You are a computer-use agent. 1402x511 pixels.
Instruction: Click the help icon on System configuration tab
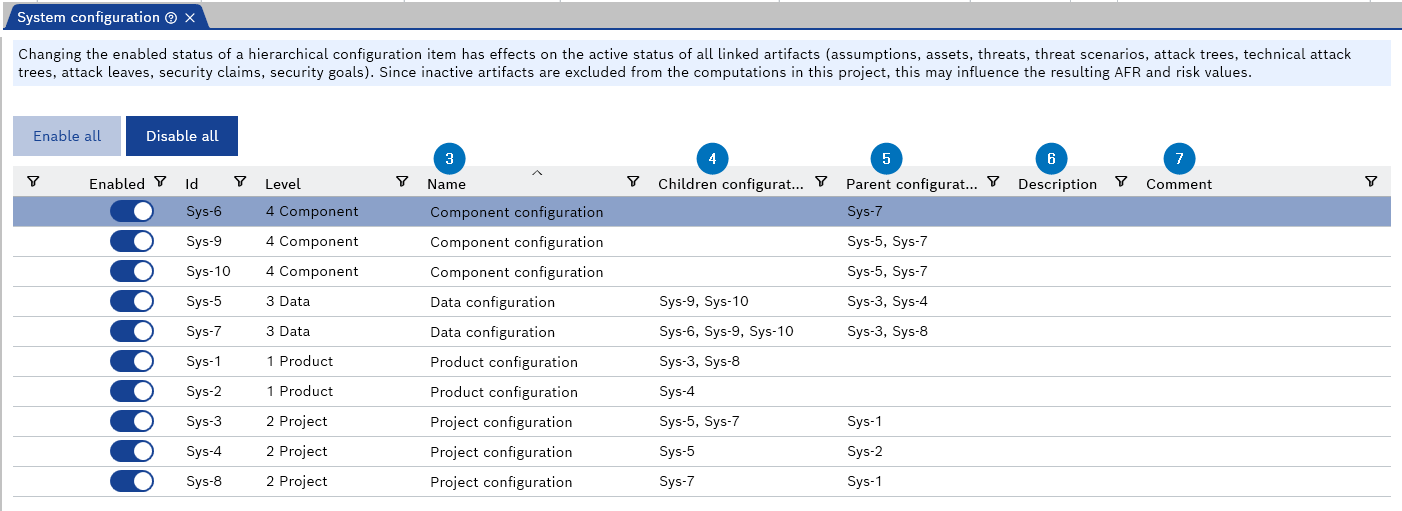click(x=171, y=18)
